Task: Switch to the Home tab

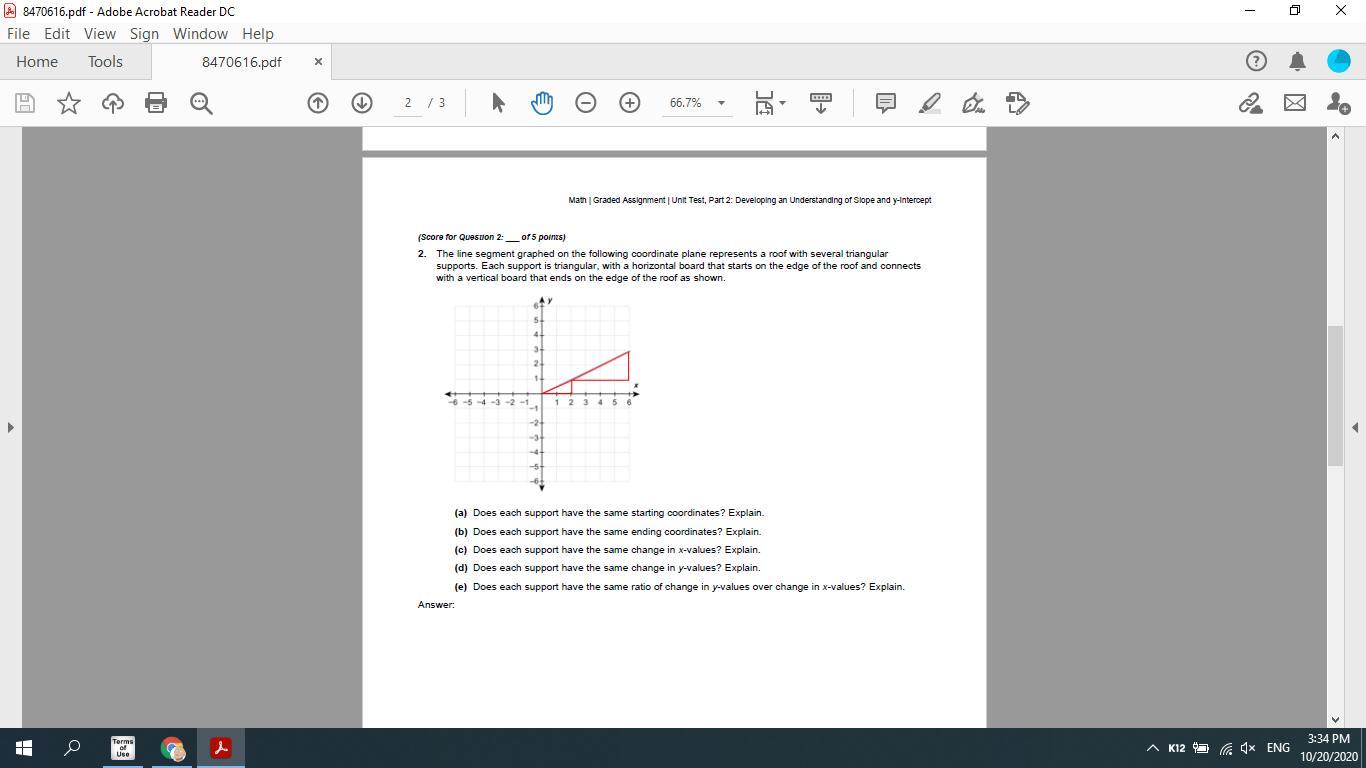Action: pyautogui.click(x=37, y=61)
